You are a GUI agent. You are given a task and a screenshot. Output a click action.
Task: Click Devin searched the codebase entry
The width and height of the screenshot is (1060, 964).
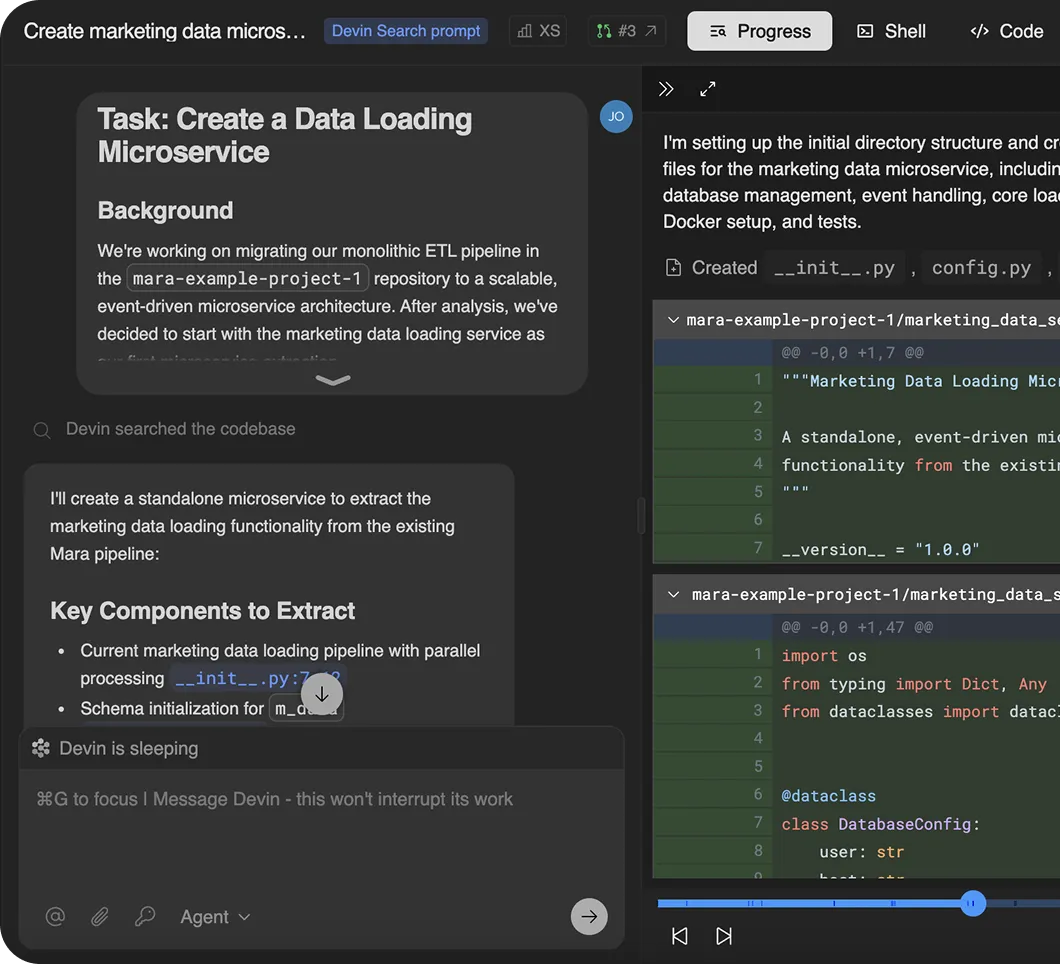(x=180, y=429)
